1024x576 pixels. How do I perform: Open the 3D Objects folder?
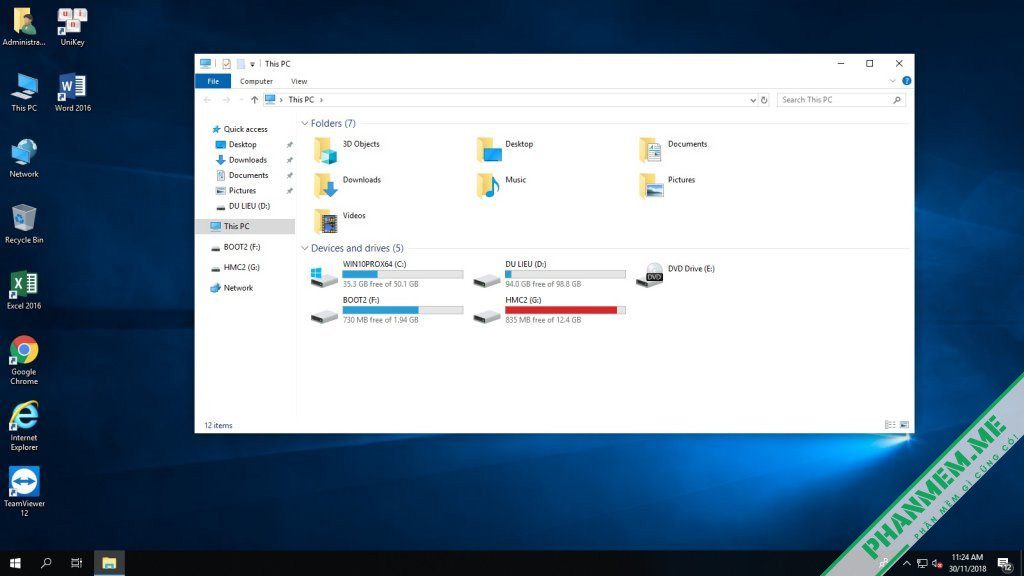[347, 150]
